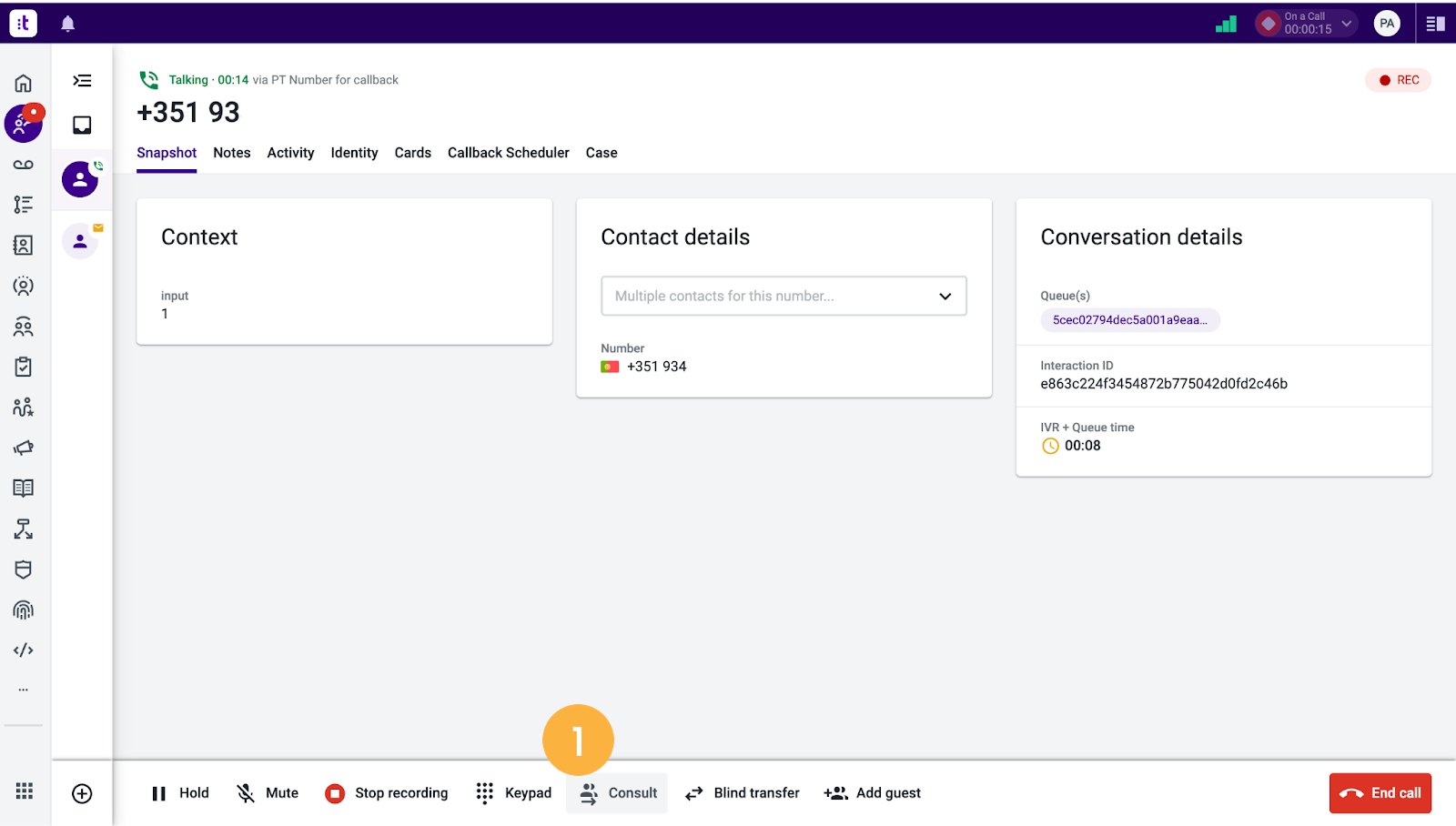Perform a Blind transfer
This screenshot has width=1456, height=826.
[x=742, y=793]
